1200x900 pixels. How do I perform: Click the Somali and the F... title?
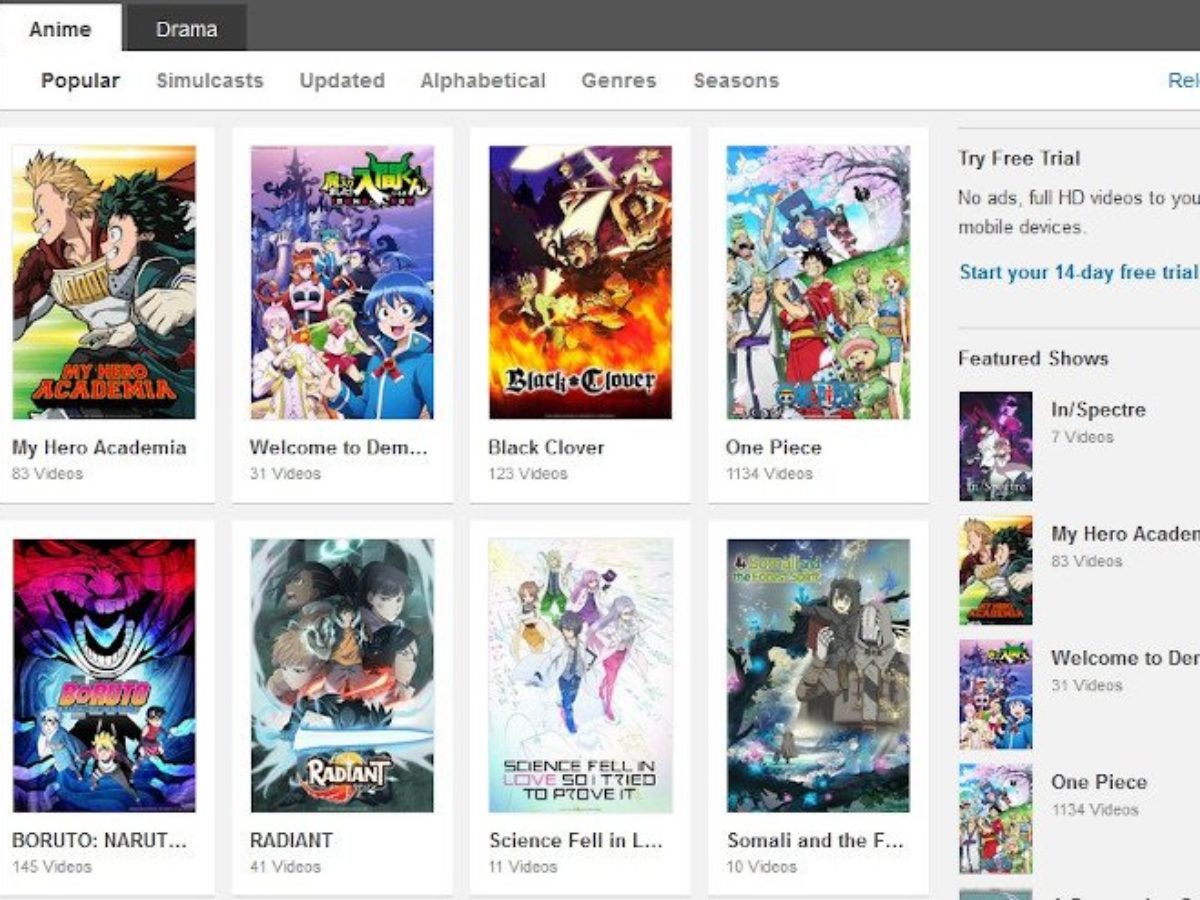tap(815, 841)
